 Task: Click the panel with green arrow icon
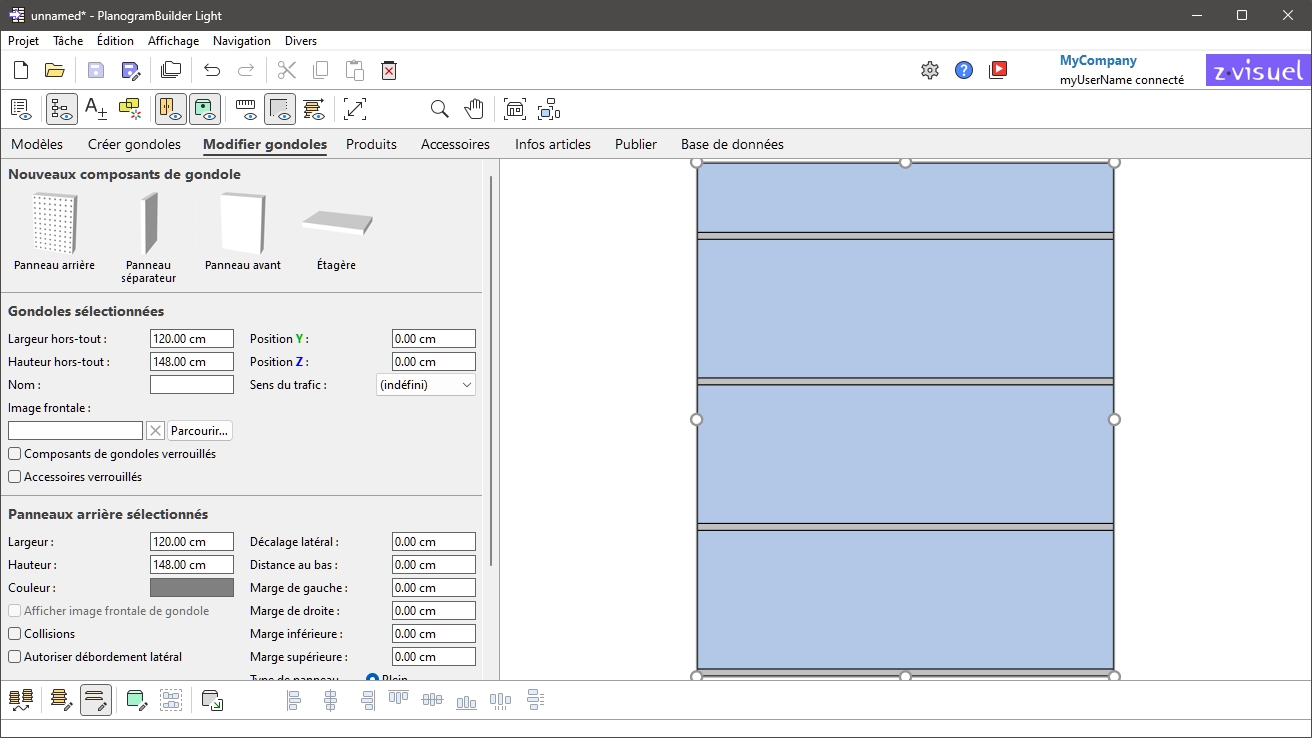click(212, 700)
